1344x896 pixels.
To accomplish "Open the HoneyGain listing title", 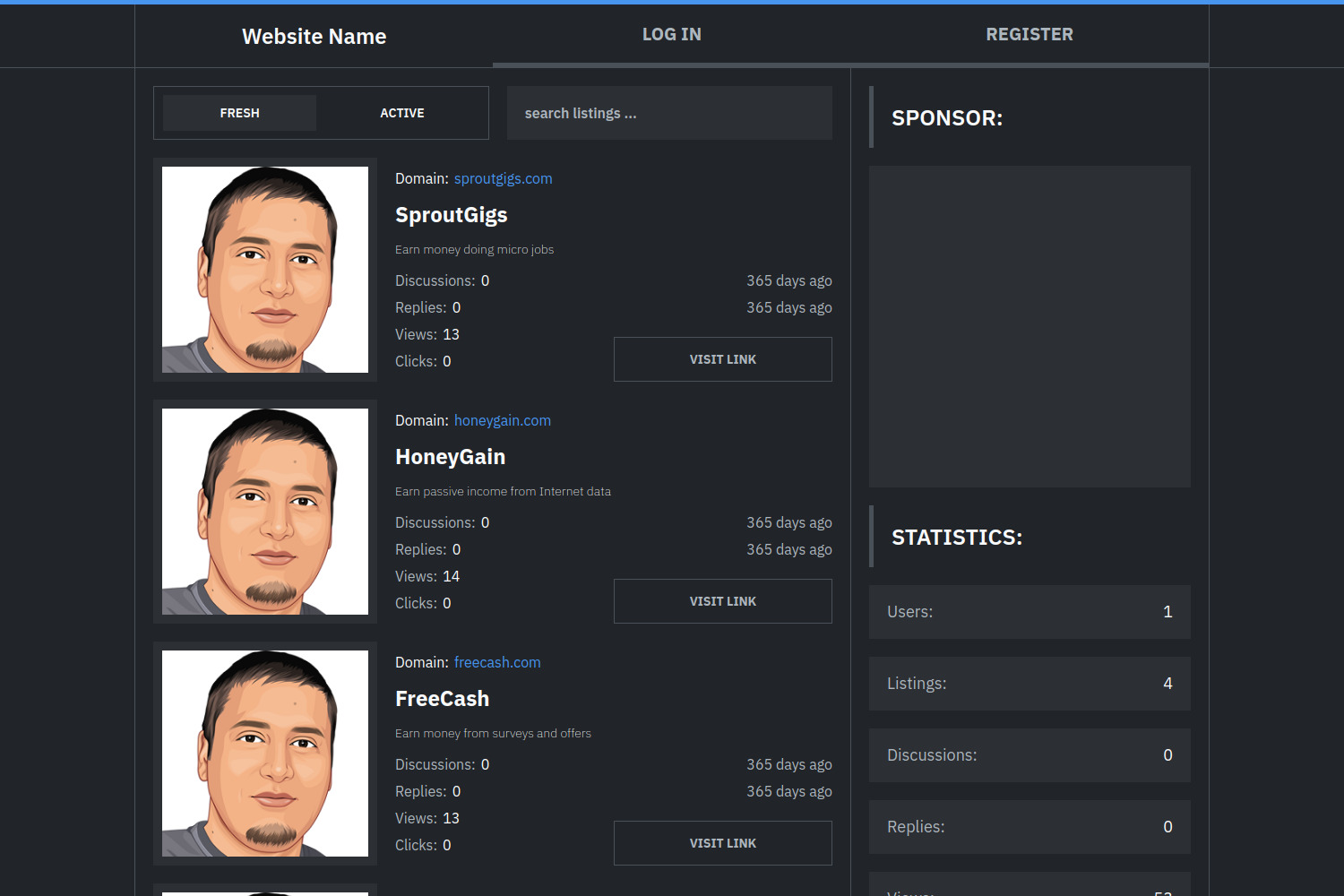I will click(x=450, y=457).
